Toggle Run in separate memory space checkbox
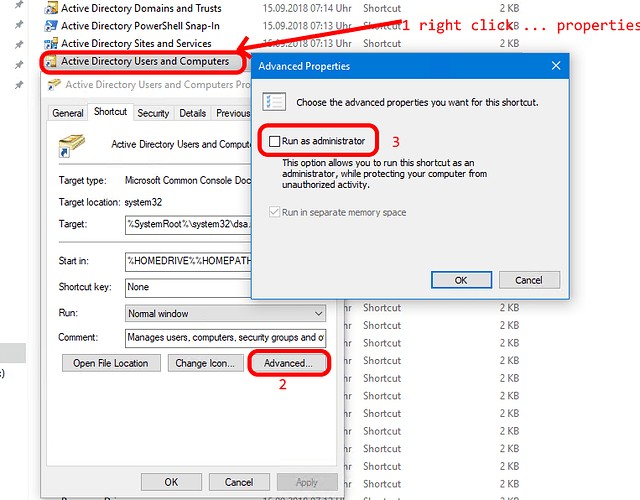Viewport: 640px width, 500px height. click(x=274, y=212)
